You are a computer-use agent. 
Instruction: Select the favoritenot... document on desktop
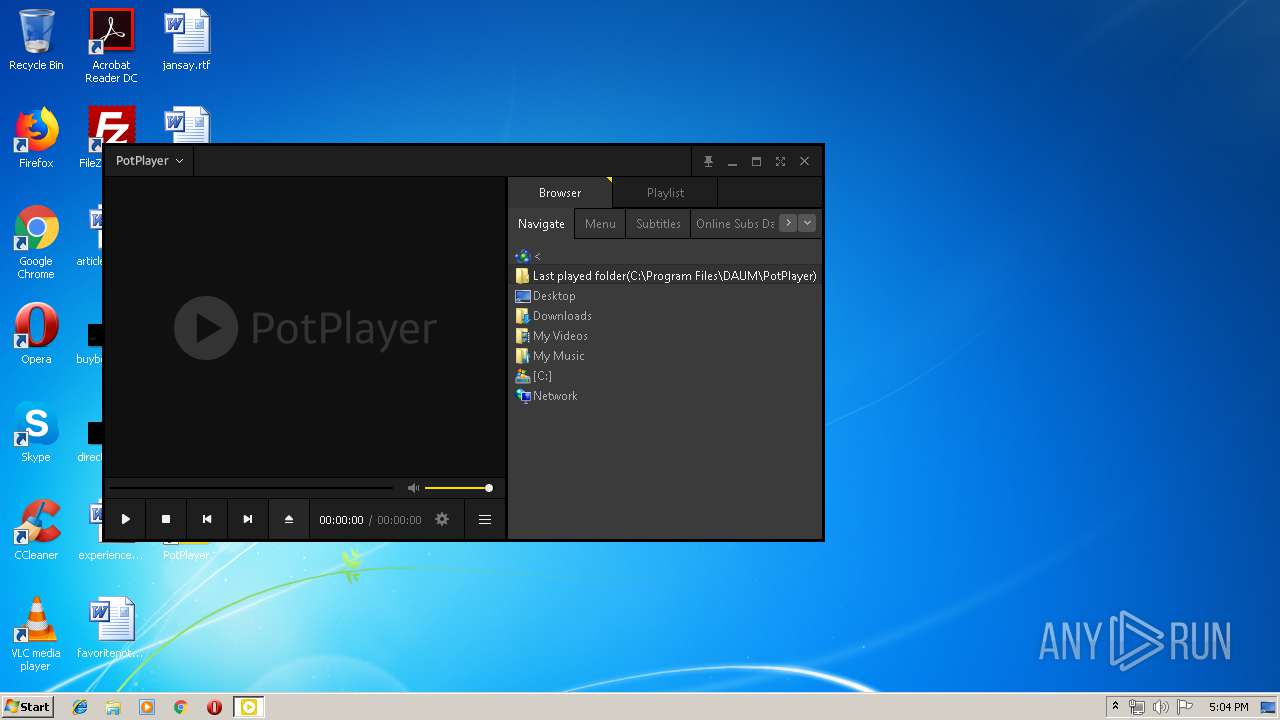tap(111, 628)
